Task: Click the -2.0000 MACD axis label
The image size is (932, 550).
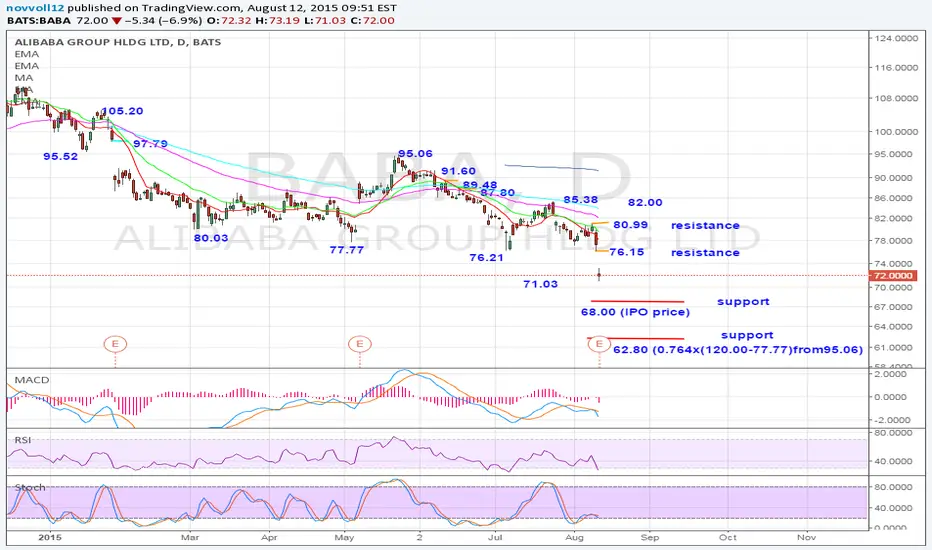Action: click(890, 420)
